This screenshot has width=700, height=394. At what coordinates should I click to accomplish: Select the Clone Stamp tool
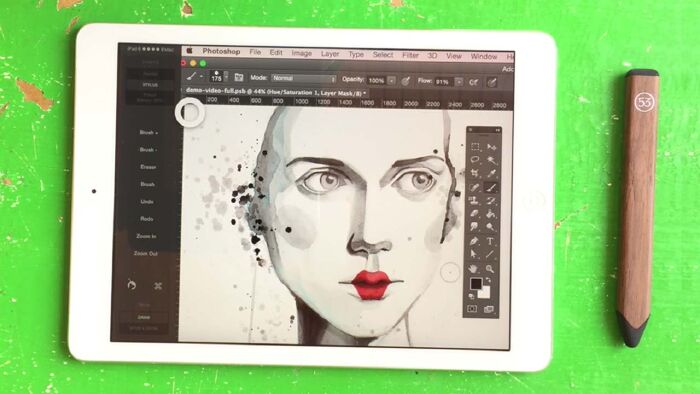click(475, 200)
